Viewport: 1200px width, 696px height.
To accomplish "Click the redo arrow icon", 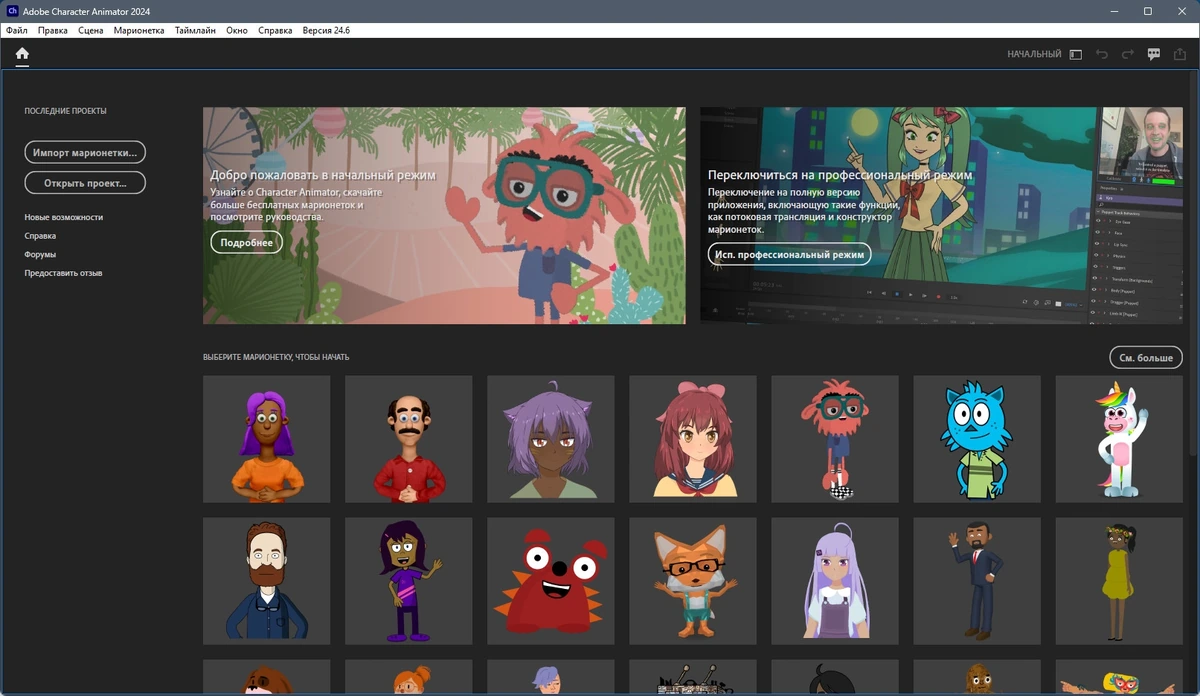I will click(1128, 54).
